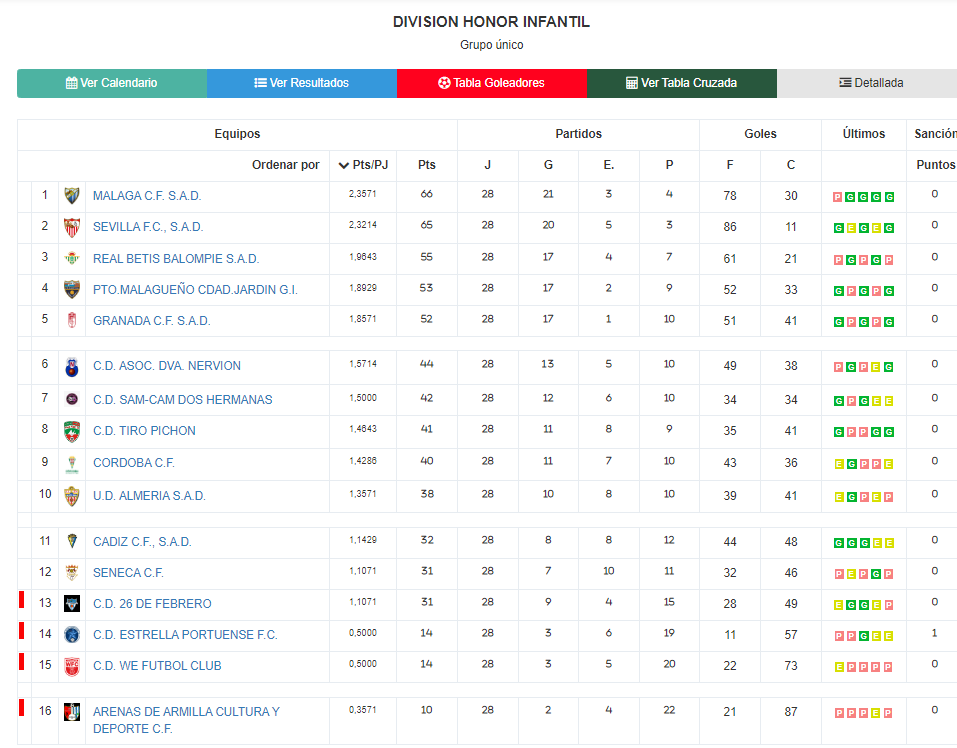Open ARENAS DE ARMILLA CULTURA Y DEPORTE link
This screenshot has width=957, height=748.
click(186, 720)
